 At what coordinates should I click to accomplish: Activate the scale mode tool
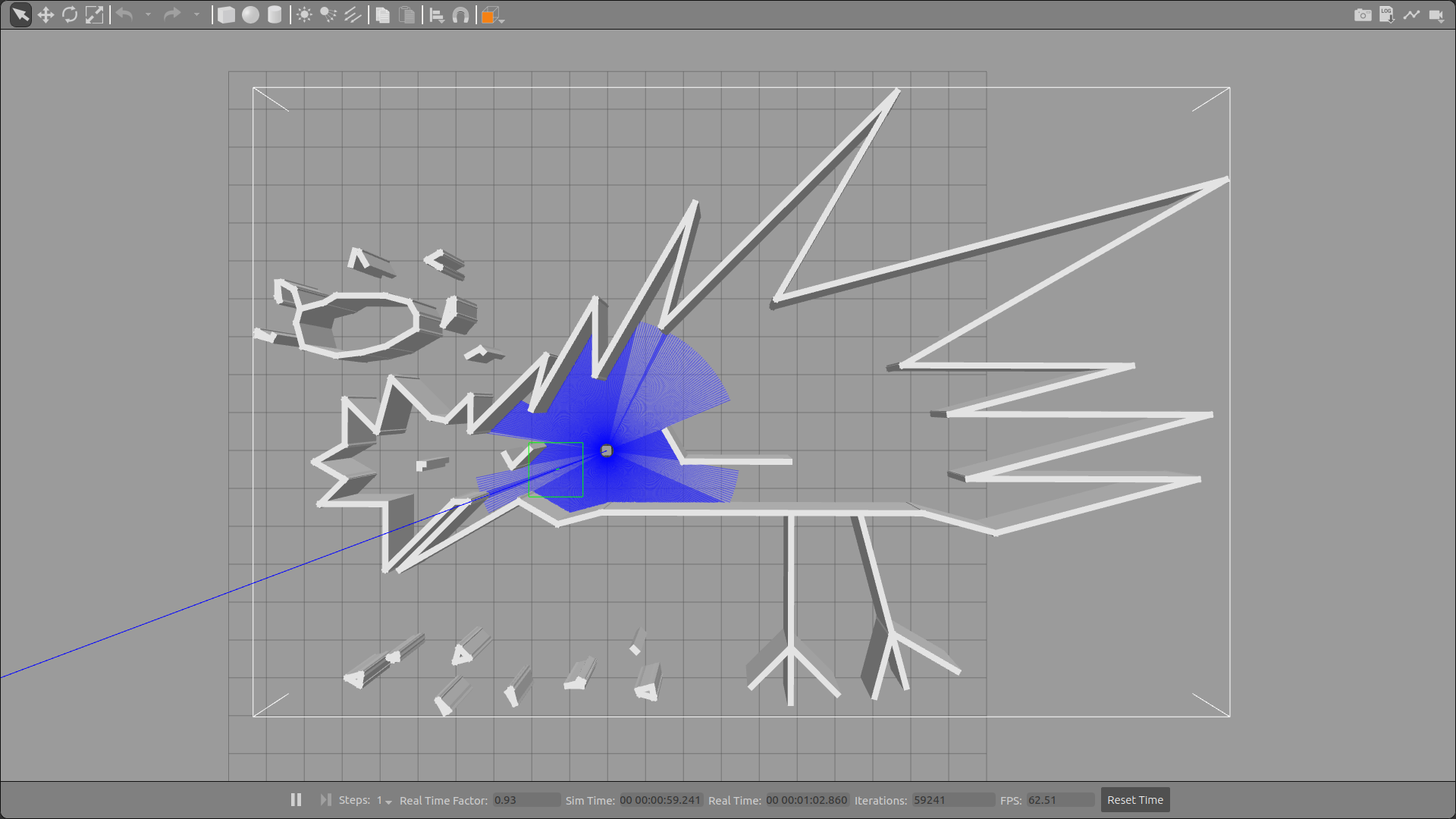point(94,14)
